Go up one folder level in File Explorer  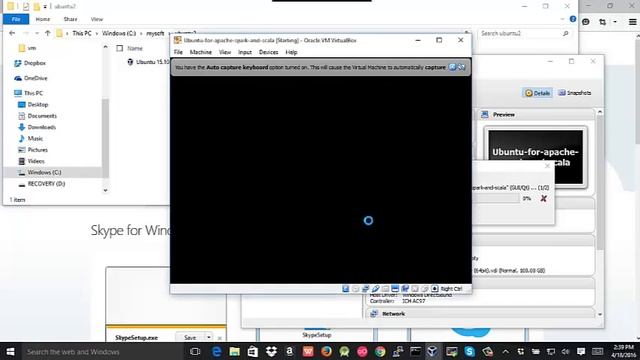point(48,33)
